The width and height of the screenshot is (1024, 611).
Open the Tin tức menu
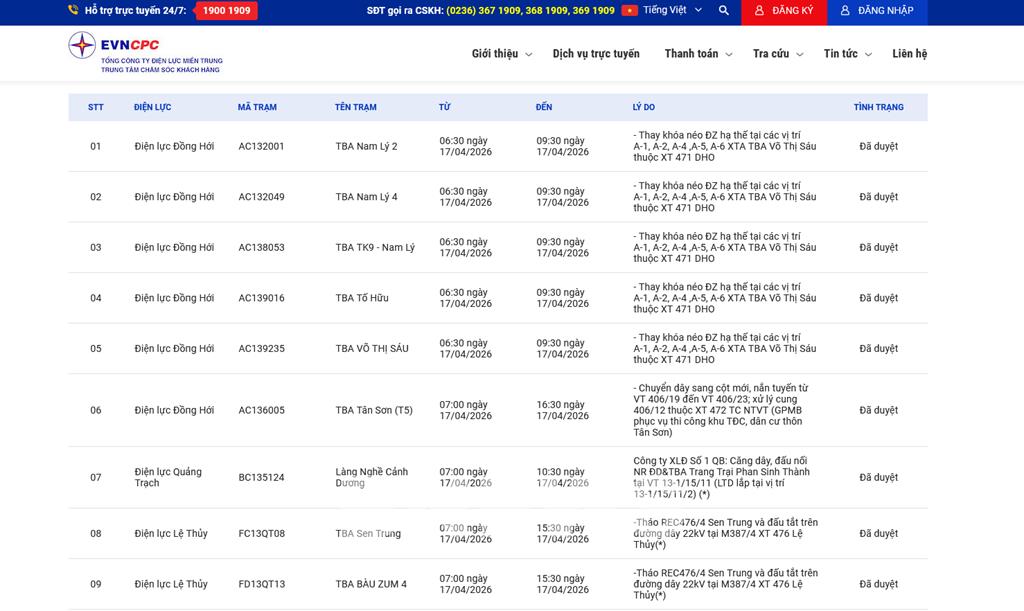coord(847,54)
